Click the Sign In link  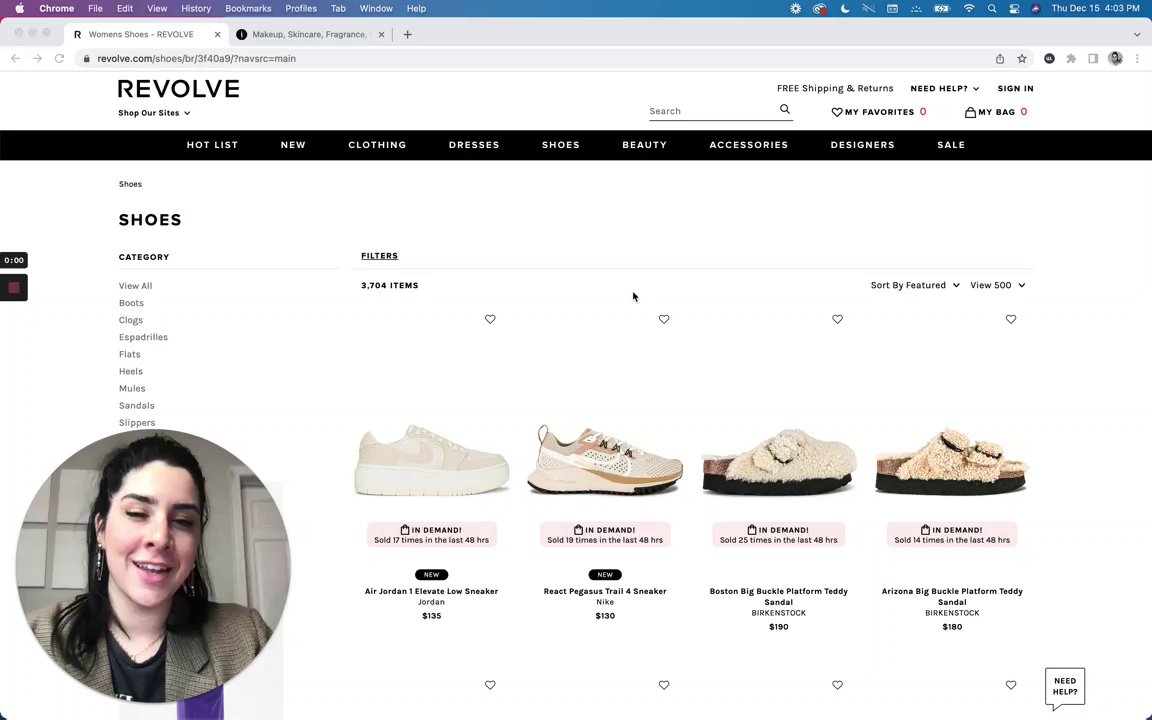pyautogui.click(x=1015, y=88)
